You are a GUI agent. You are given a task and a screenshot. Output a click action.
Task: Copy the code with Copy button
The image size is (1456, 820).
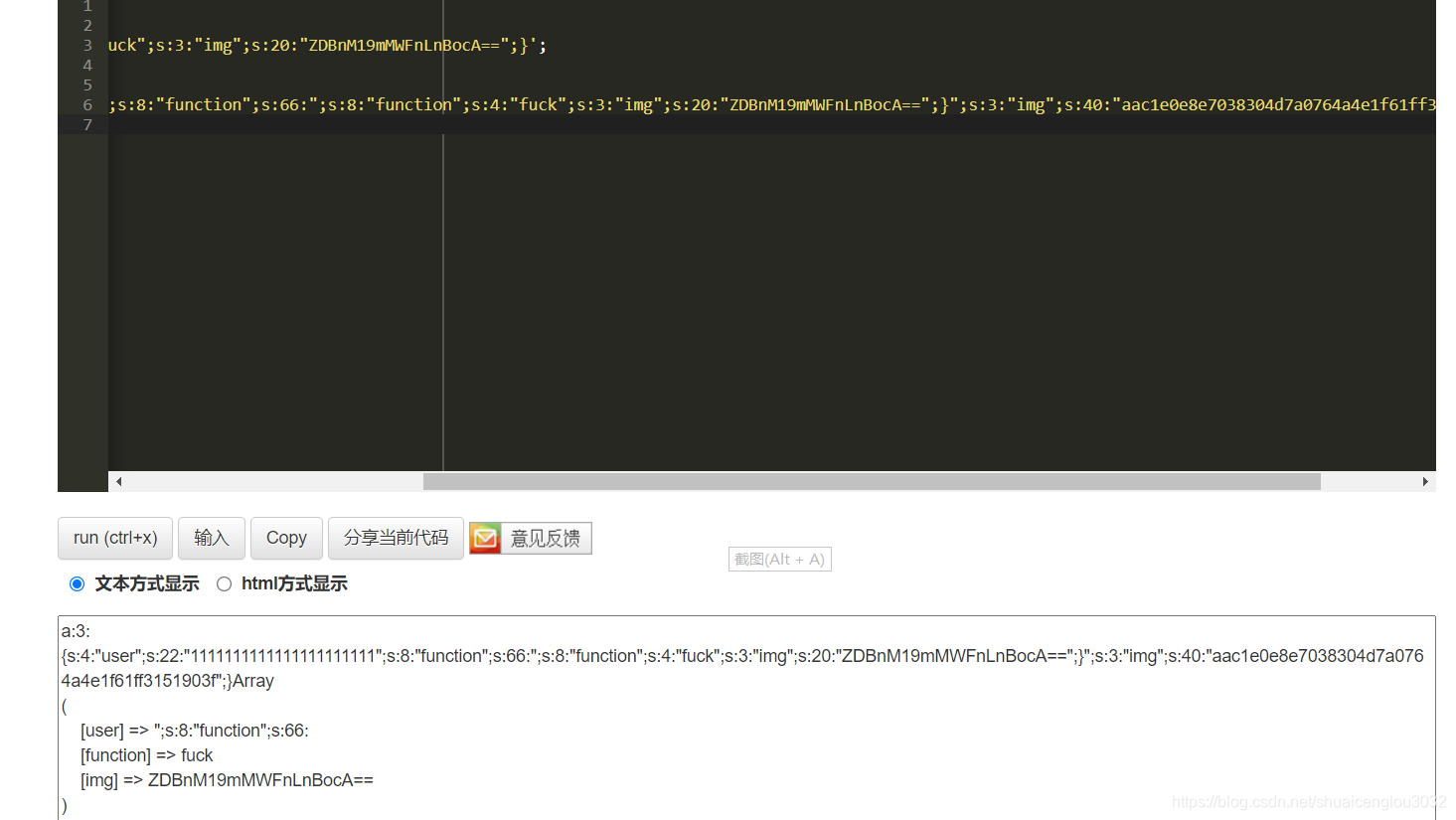click(286, 538)
